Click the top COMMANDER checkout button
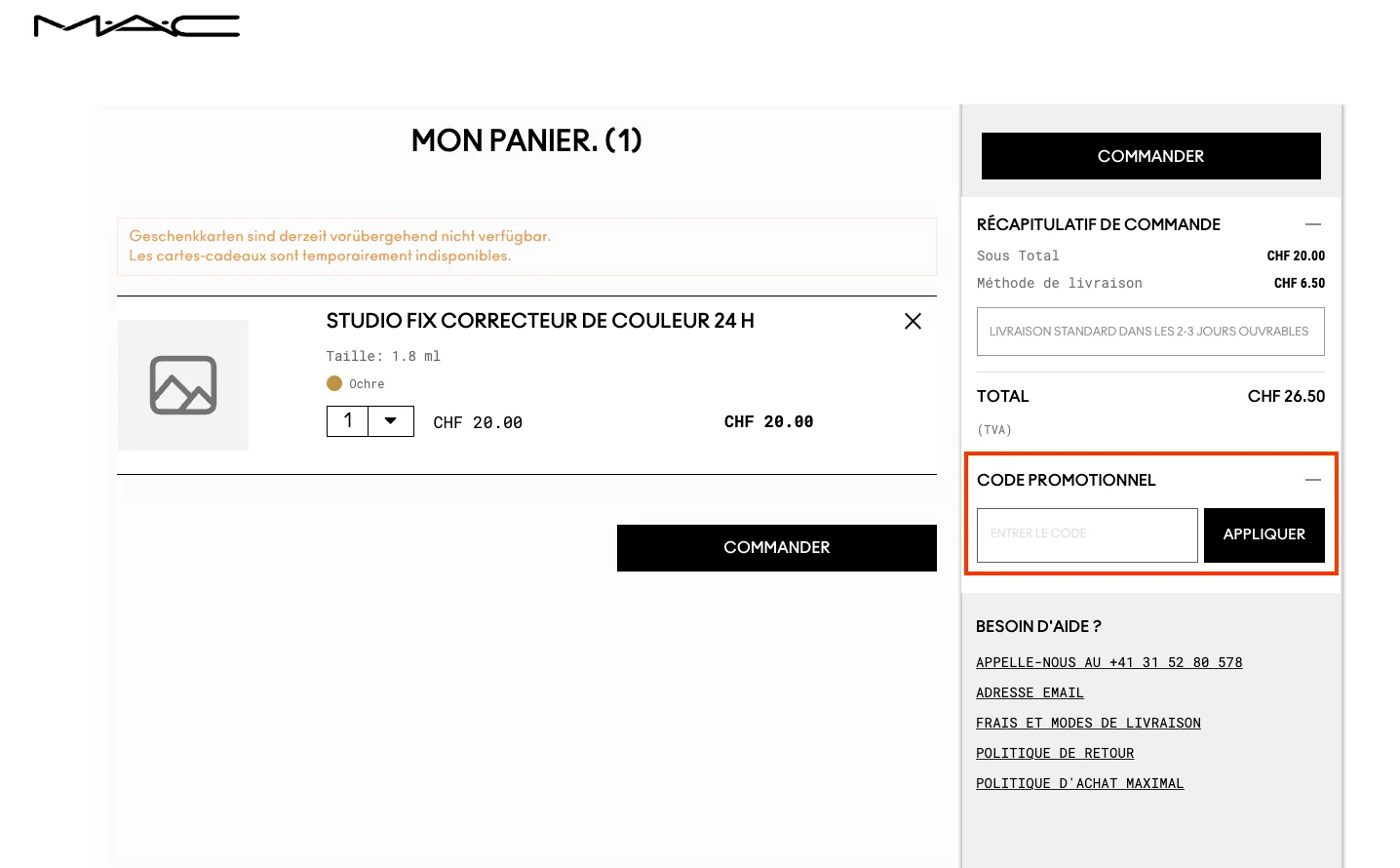The height and width of the screenshot is (868, 1400). 1150,156
